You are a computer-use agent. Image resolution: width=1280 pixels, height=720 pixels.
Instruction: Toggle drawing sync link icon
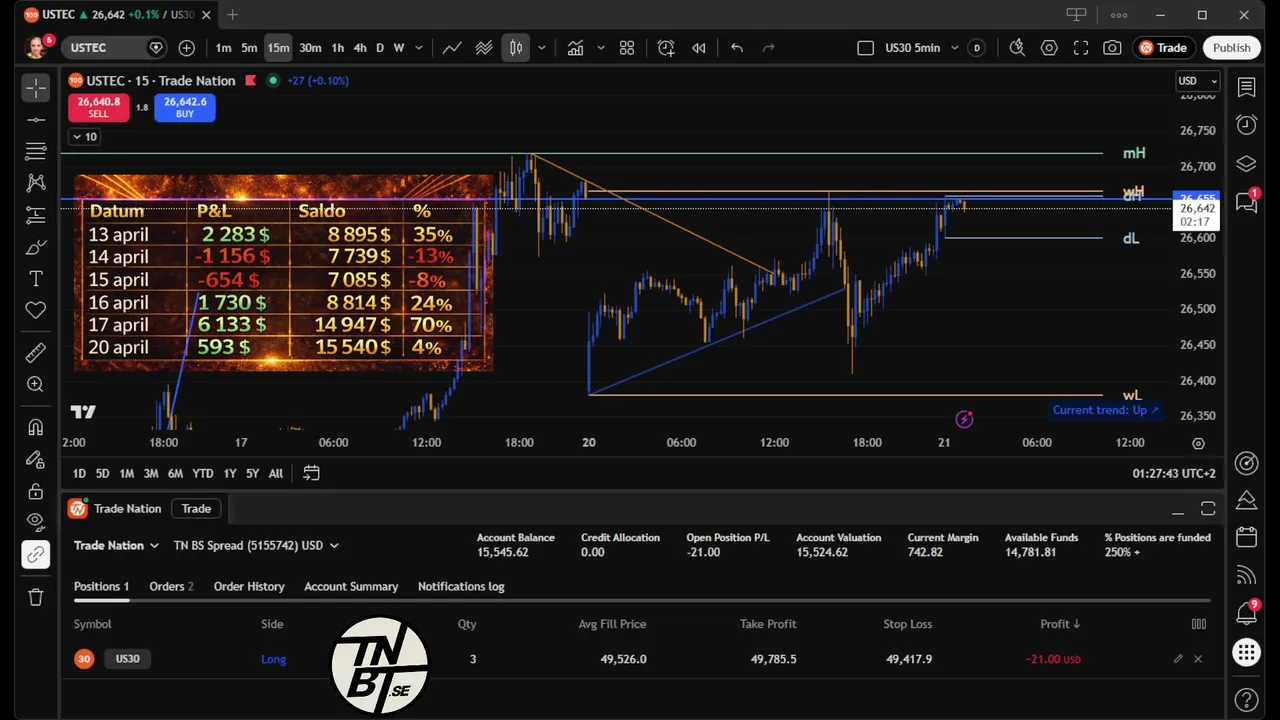[x=36, y=554]
